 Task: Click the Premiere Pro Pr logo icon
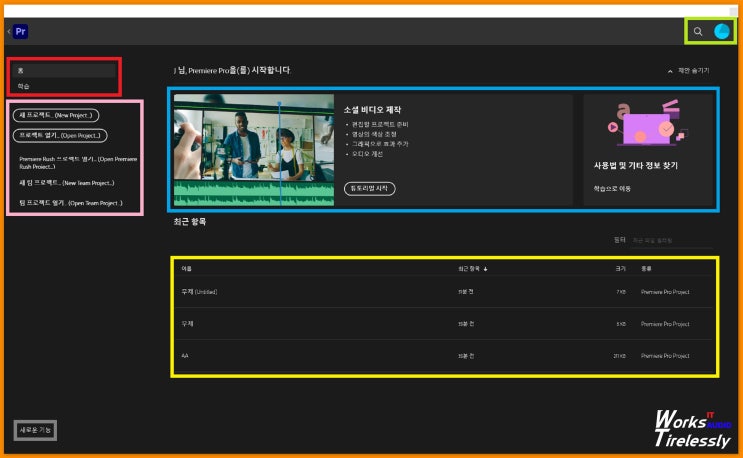click(20, 32)
